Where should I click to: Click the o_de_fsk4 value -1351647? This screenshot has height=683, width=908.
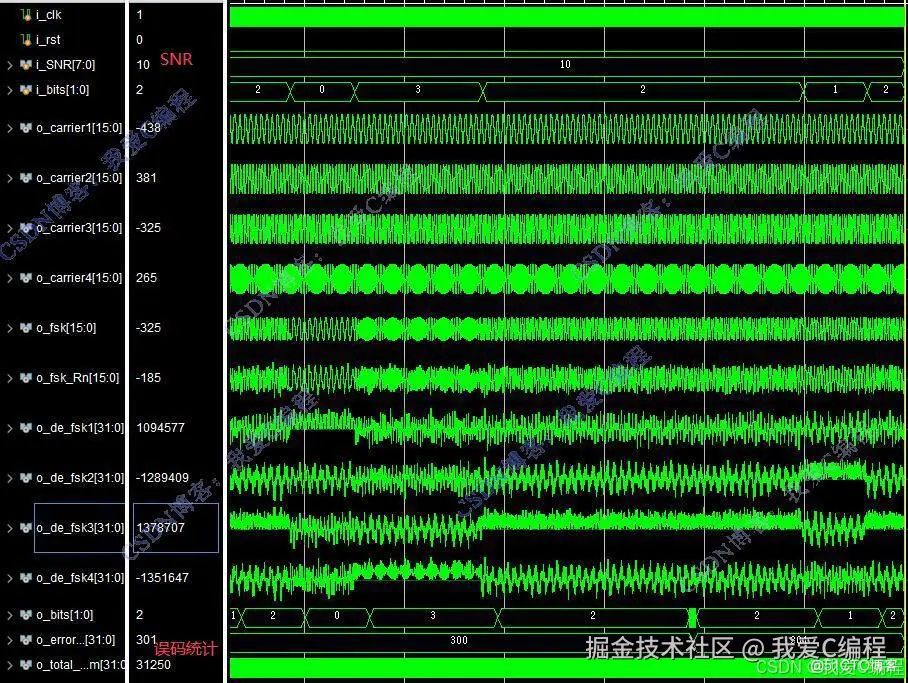click(162, 578)
